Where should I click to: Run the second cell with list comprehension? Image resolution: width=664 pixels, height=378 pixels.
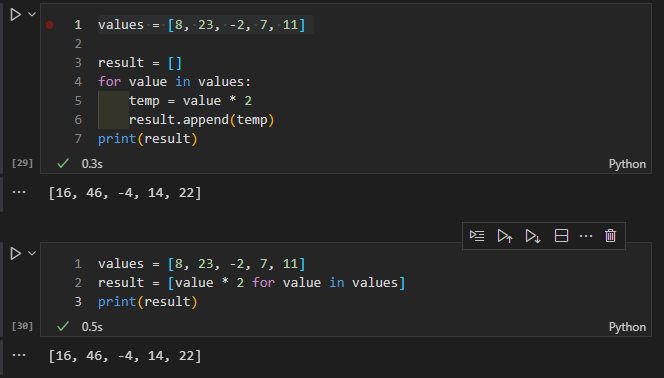tap(16, 254)
